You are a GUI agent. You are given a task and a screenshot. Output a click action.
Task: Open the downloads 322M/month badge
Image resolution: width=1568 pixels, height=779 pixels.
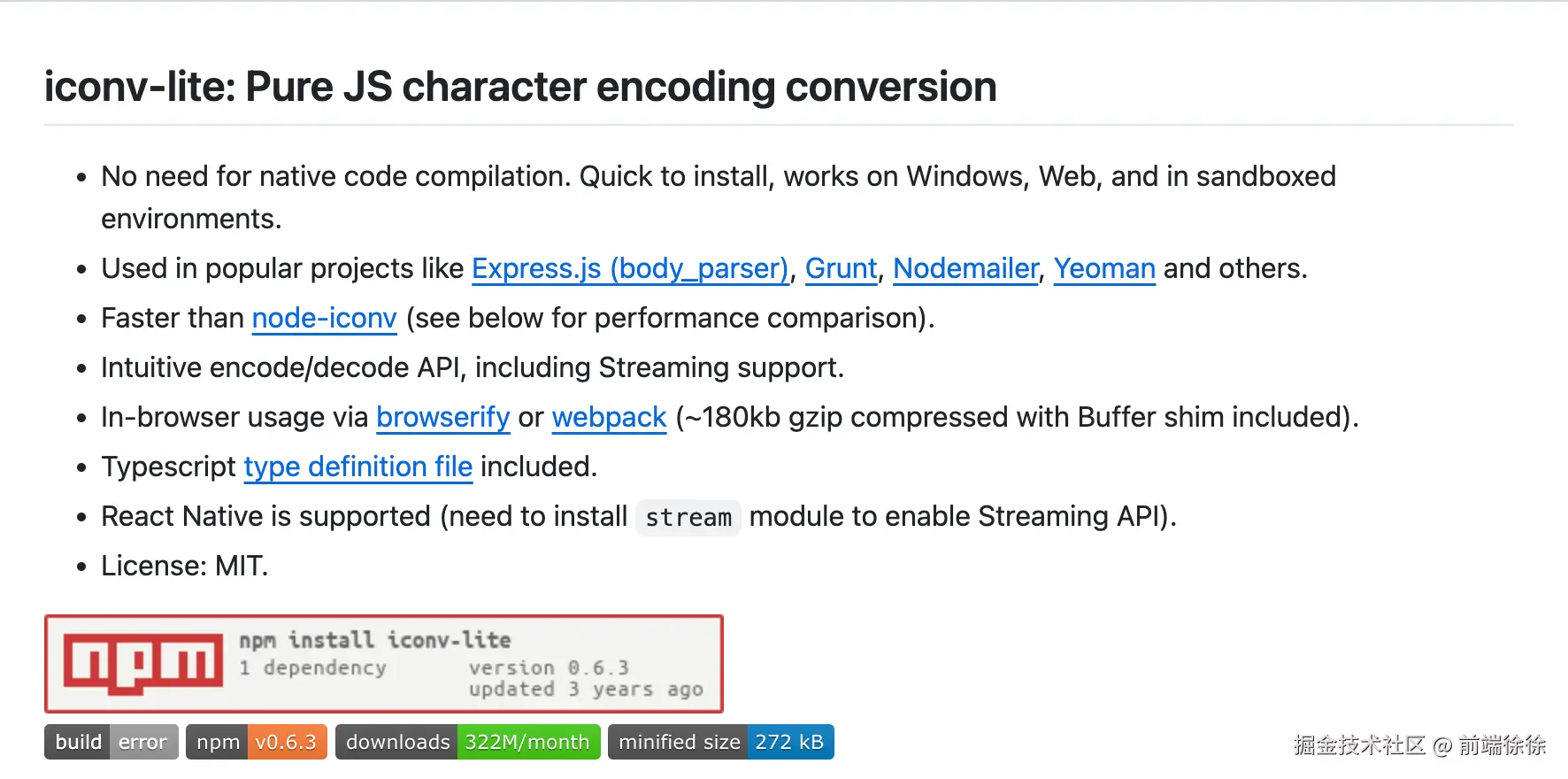467,742
